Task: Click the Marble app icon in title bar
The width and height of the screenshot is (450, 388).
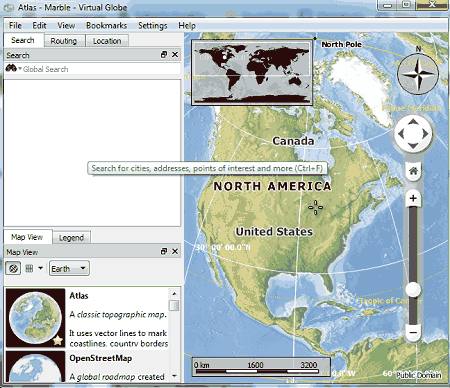Action: point(8,7)
